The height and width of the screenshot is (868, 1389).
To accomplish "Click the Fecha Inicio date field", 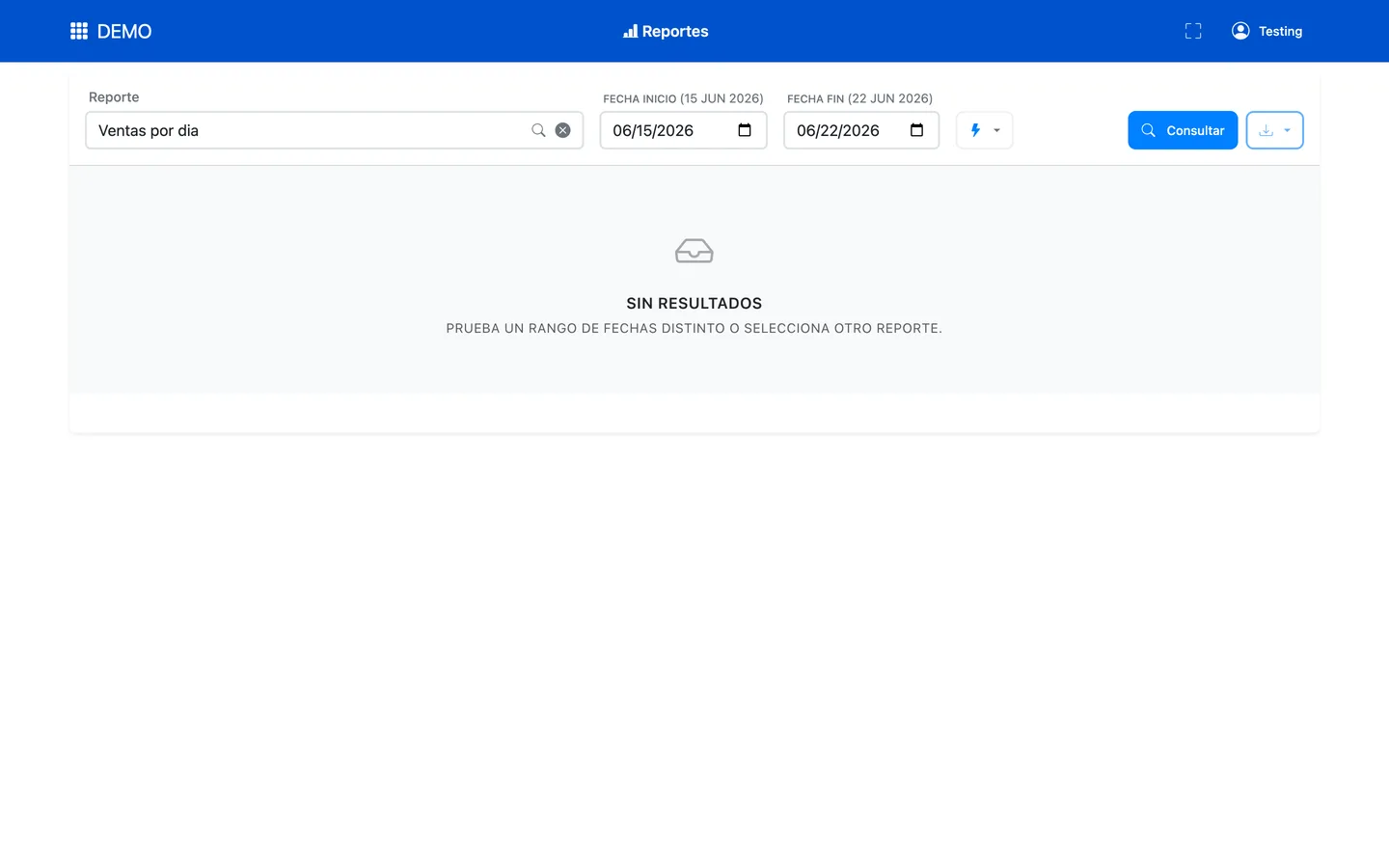I will [x=683, y=130].
